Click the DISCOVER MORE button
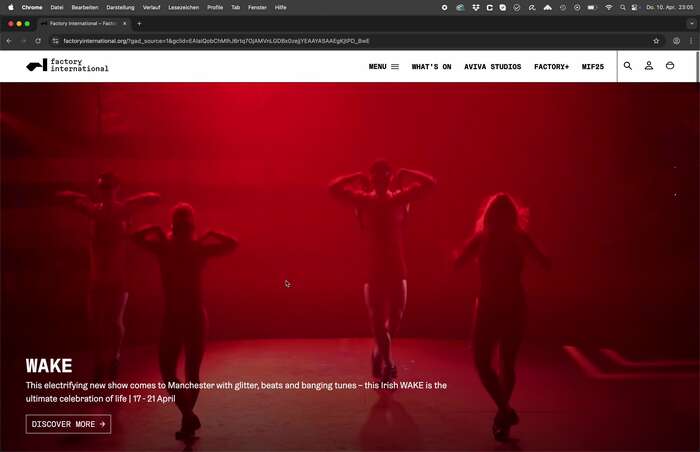Screen dimensions: 700x452 [68, 424]
